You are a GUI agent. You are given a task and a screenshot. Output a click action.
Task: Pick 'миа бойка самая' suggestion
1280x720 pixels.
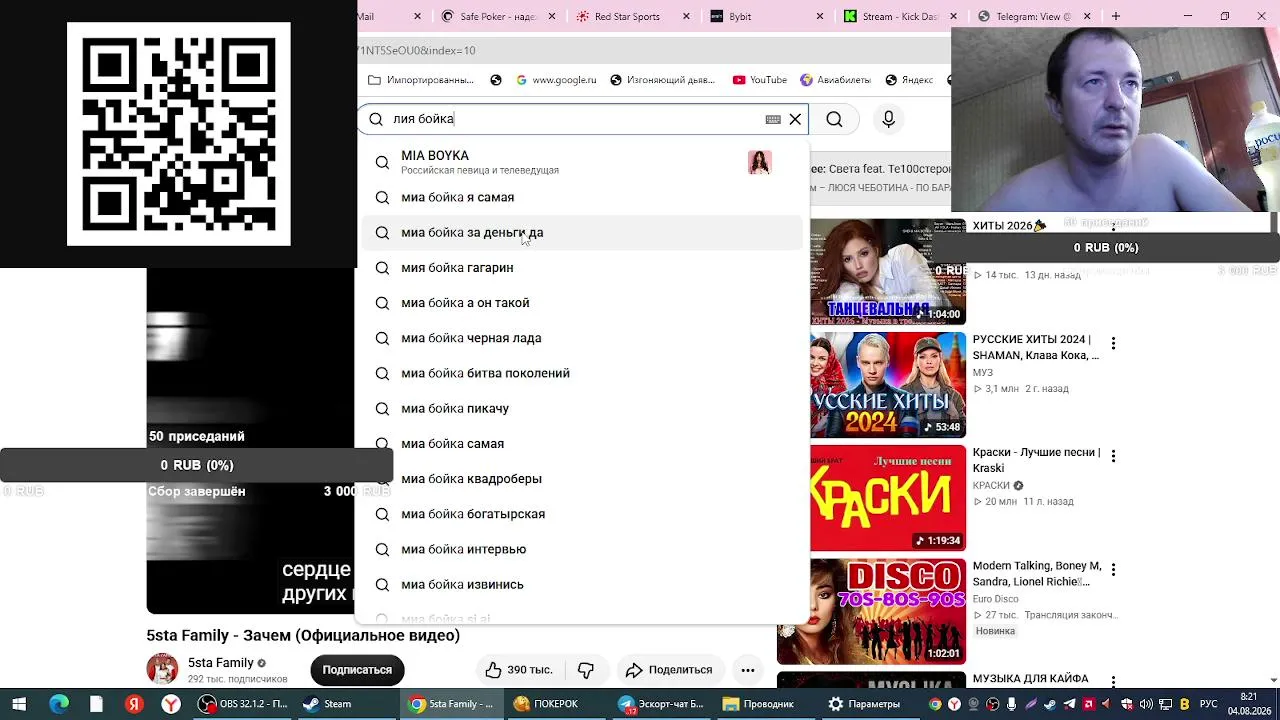tap(582, 443)
